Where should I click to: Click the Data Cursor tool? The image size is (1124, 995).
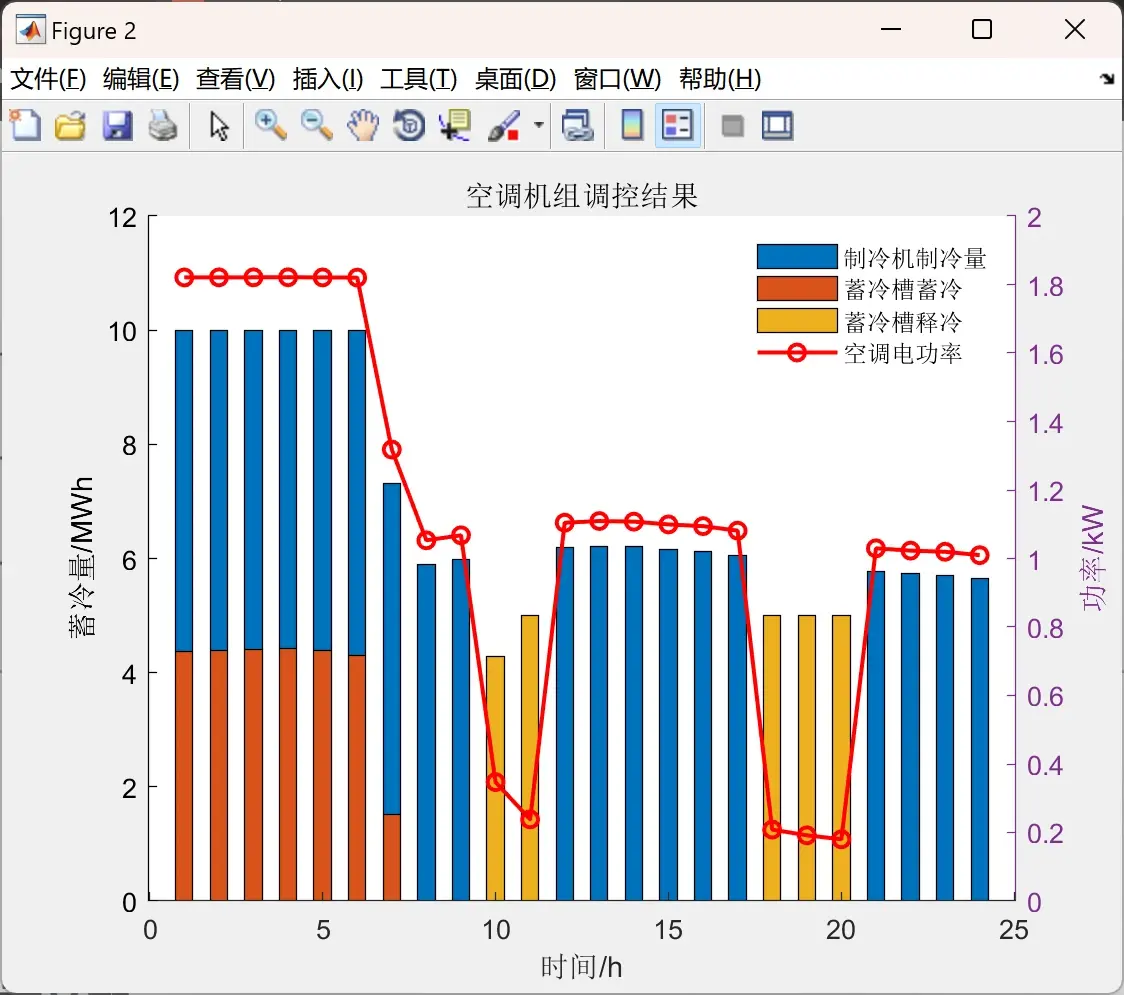(454, 125)
